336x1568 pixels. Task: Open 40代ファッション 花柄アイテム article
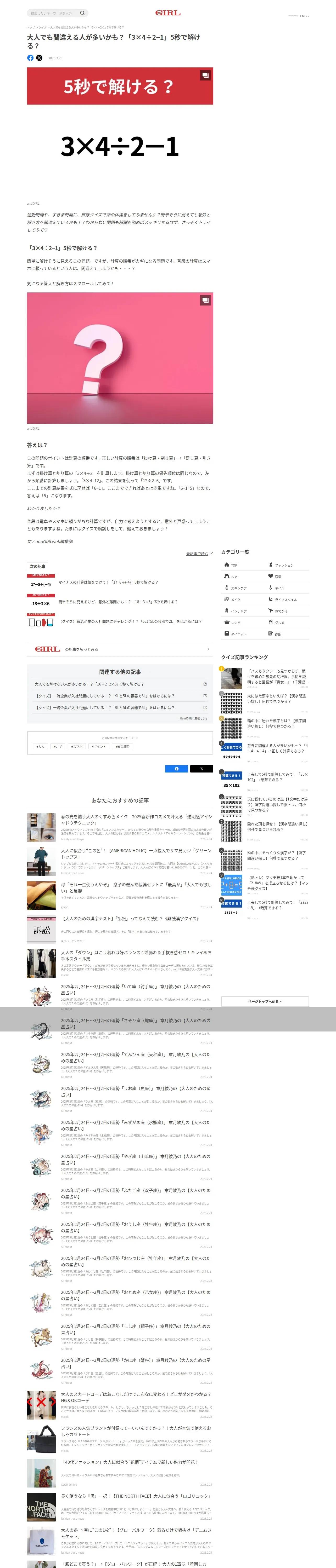[x=120, y=1474]
